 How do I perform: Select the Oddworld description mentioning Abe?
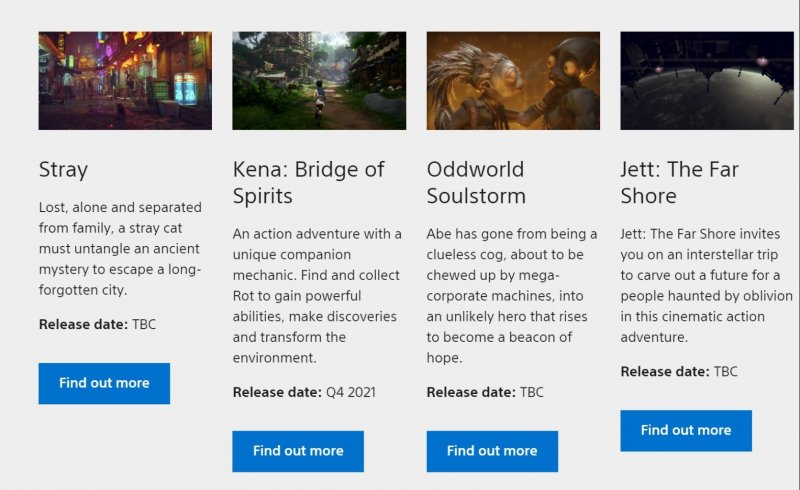click(512, 296)
